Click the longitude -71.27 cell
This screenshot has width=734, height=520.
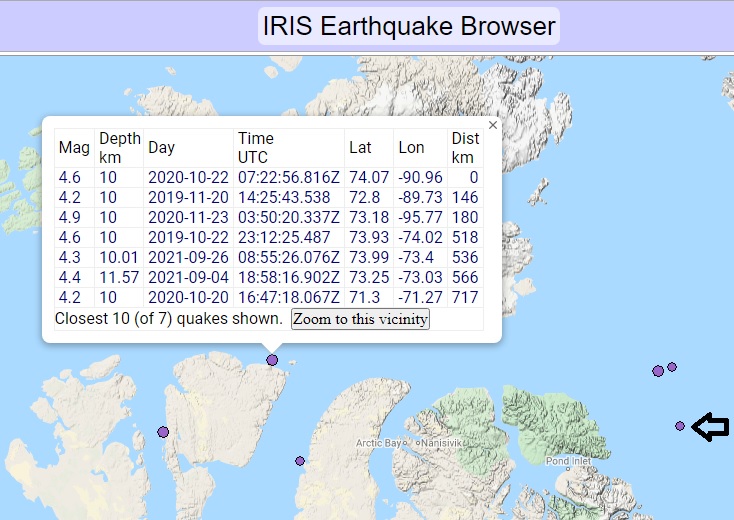[x=420, y=297]
